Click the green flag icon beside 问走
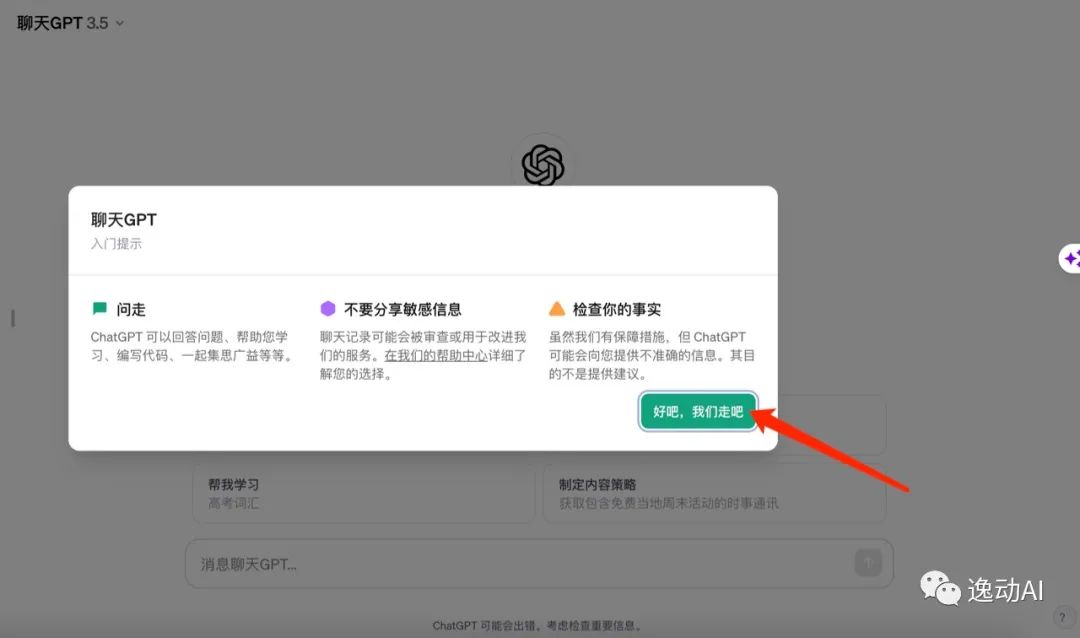 (99, 309)
